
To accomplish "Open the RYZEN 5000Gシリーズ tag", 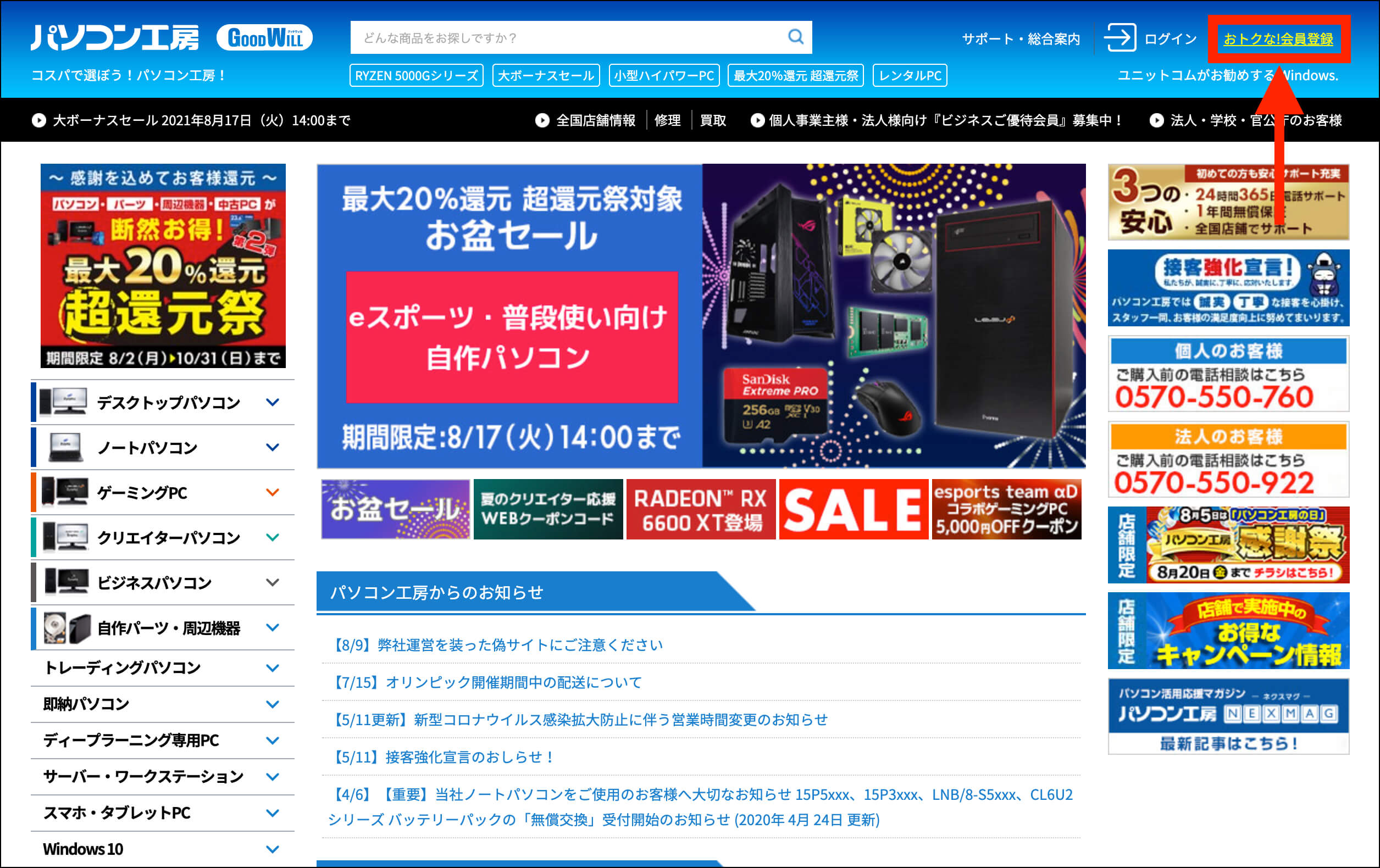I will [x=417, y=75].
